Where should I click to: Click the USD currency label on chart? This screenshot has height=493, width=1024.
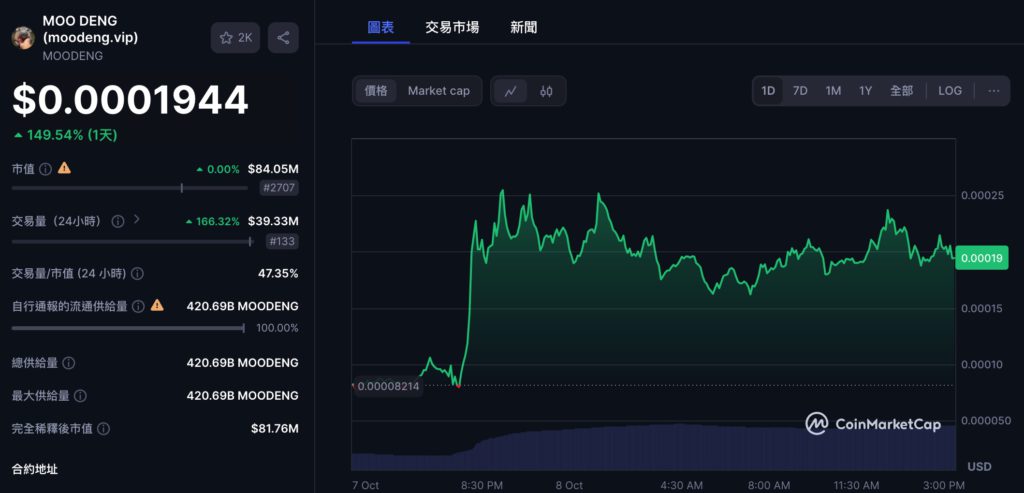coord(980,466)
